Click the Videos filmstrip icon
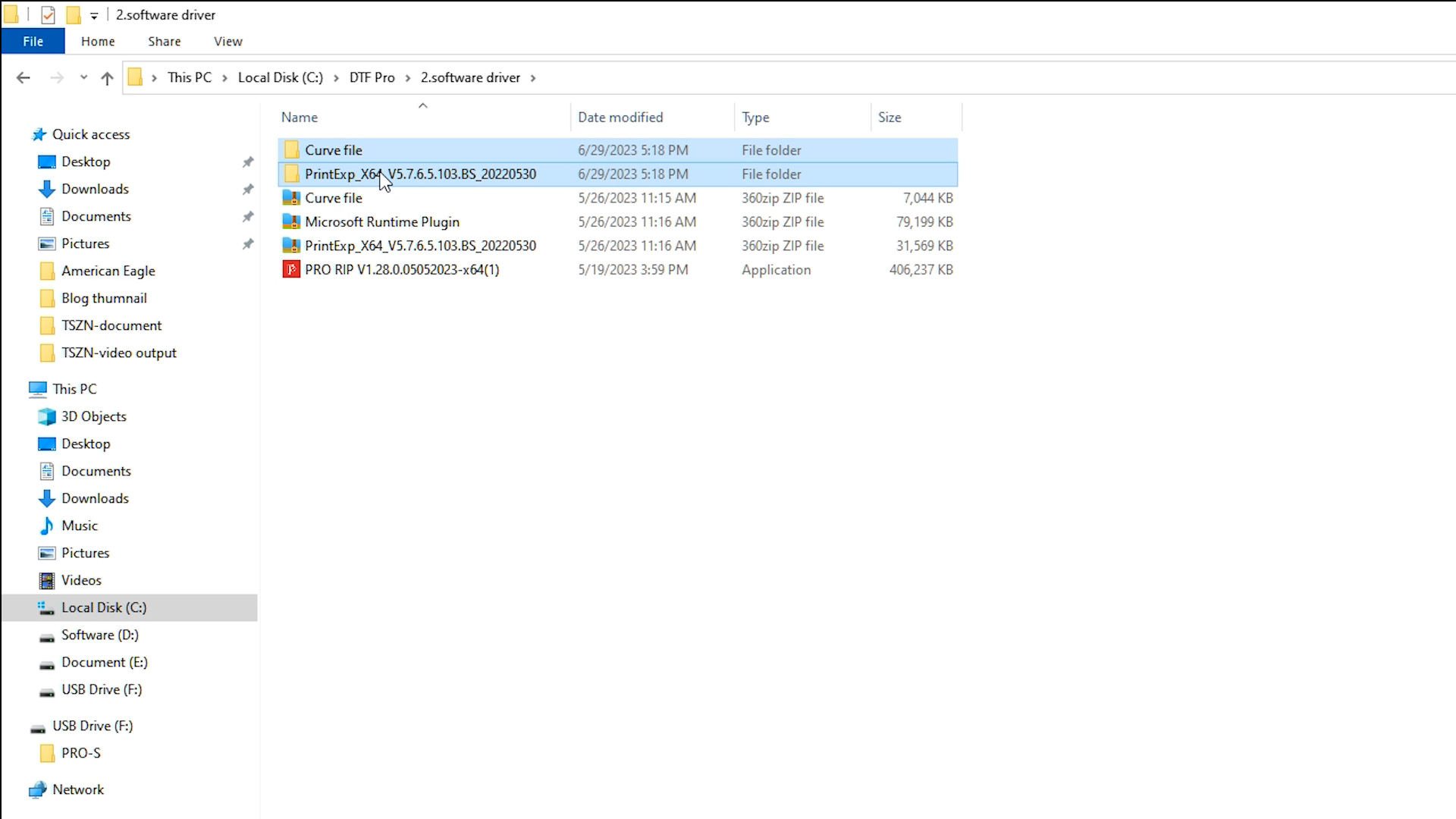Screen dimensions: 1456x819 47,580
